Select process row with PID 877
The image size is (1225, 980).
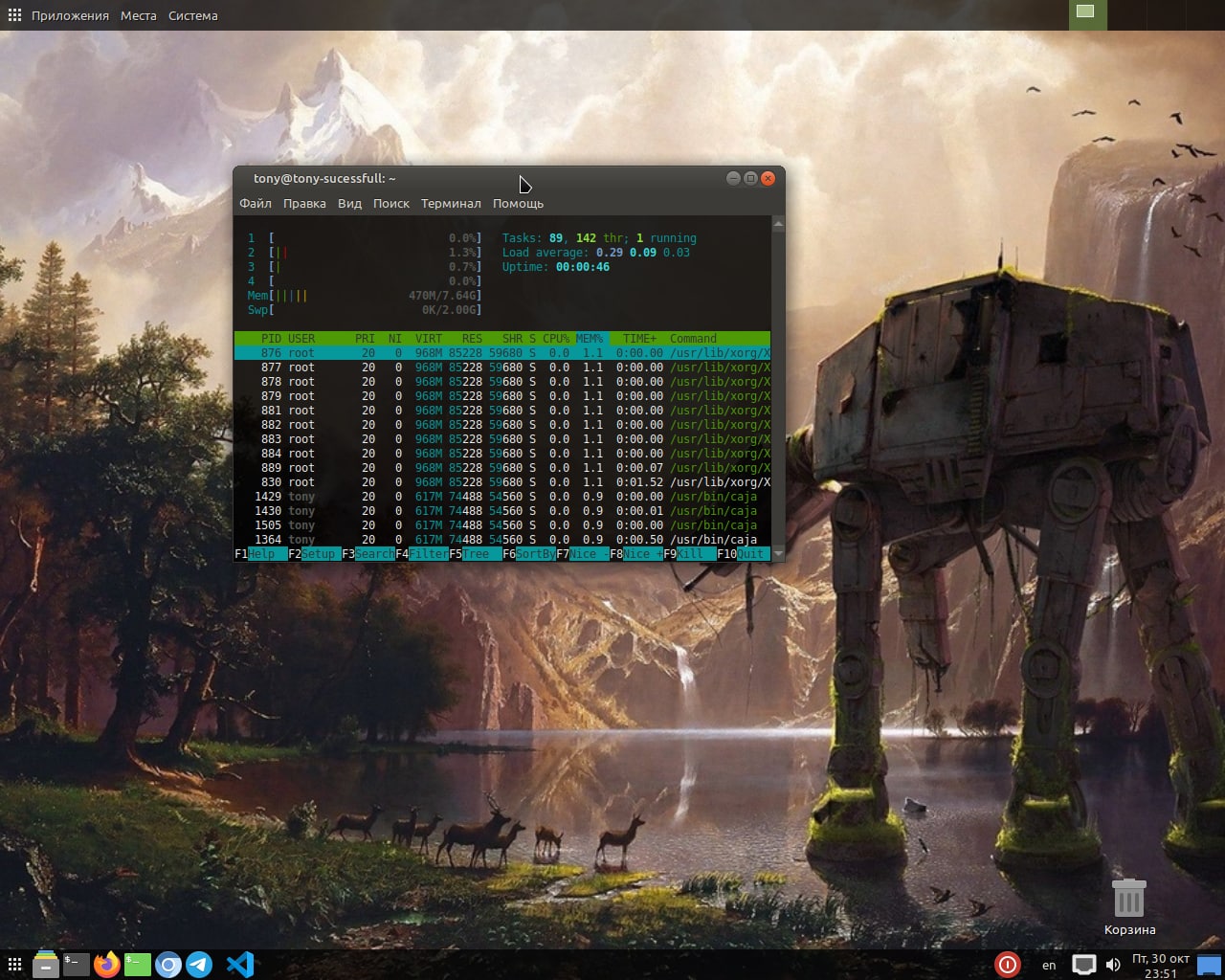pos(502,367)
